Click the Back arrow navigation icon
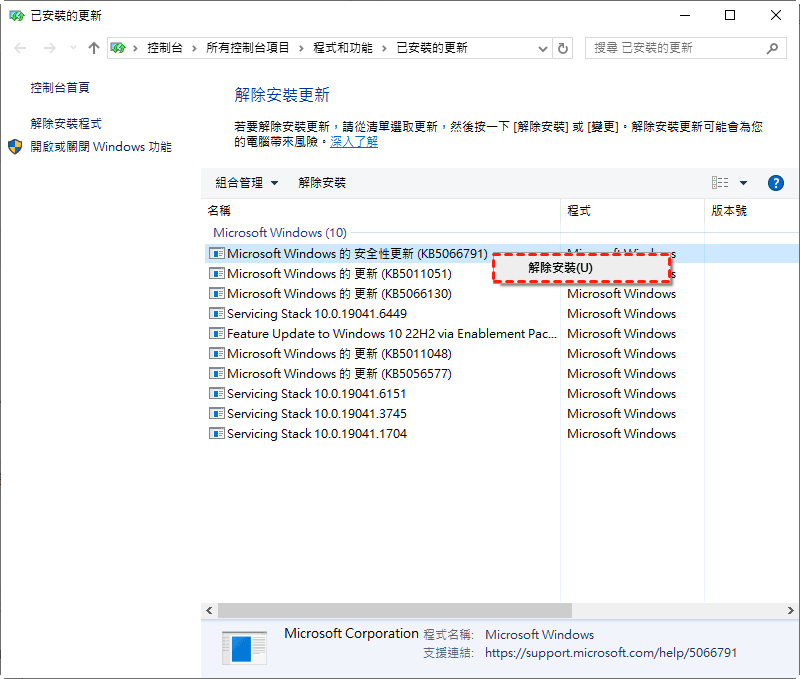 click(x=21, y=48)
